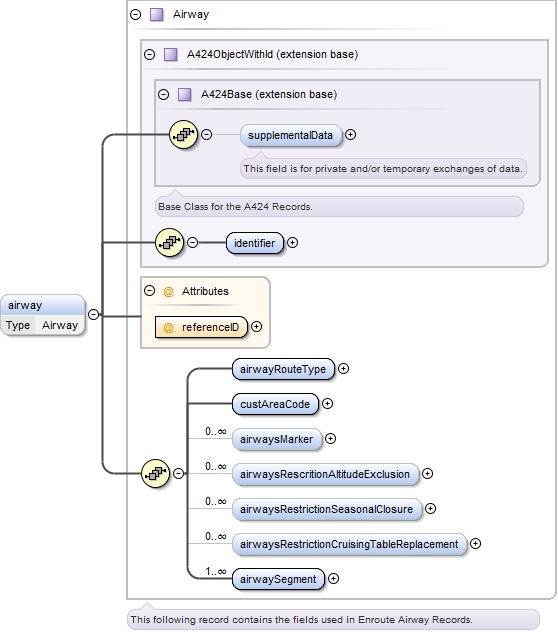
Task: Click the @ icon next to Attributes
Action: [x=168, y=291]
